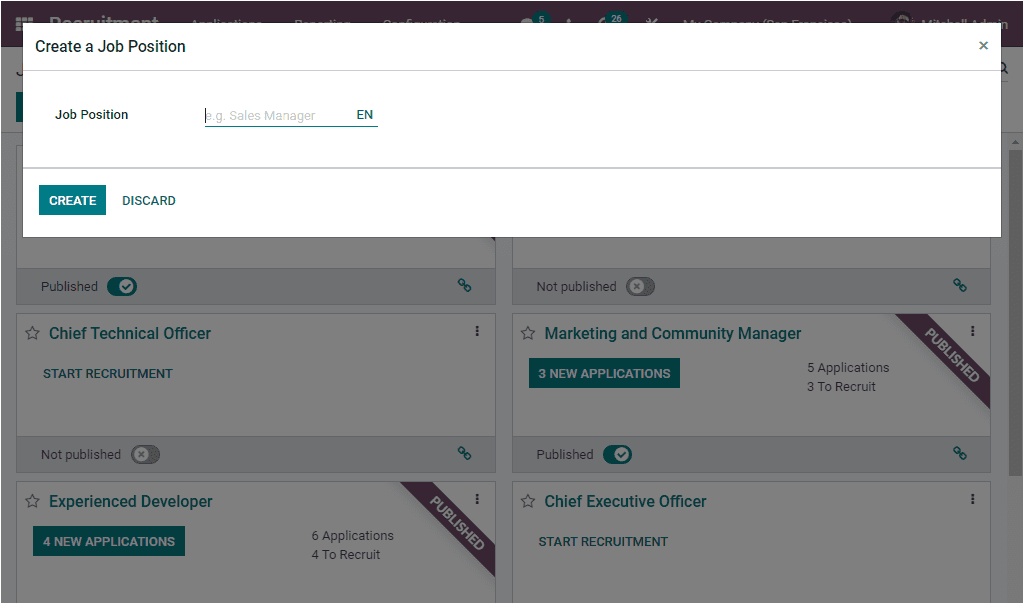This screenshot has width=1024, height=604.
Task: Open the Reporting menu
Action: point(322,22)
